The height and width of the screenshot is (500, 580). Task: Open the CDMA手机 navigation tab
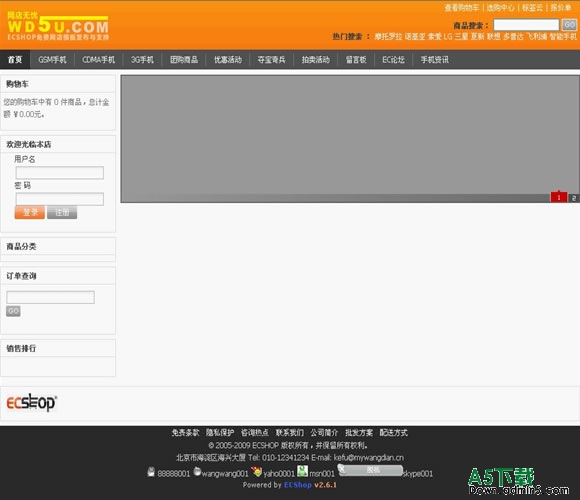(98, 60)
